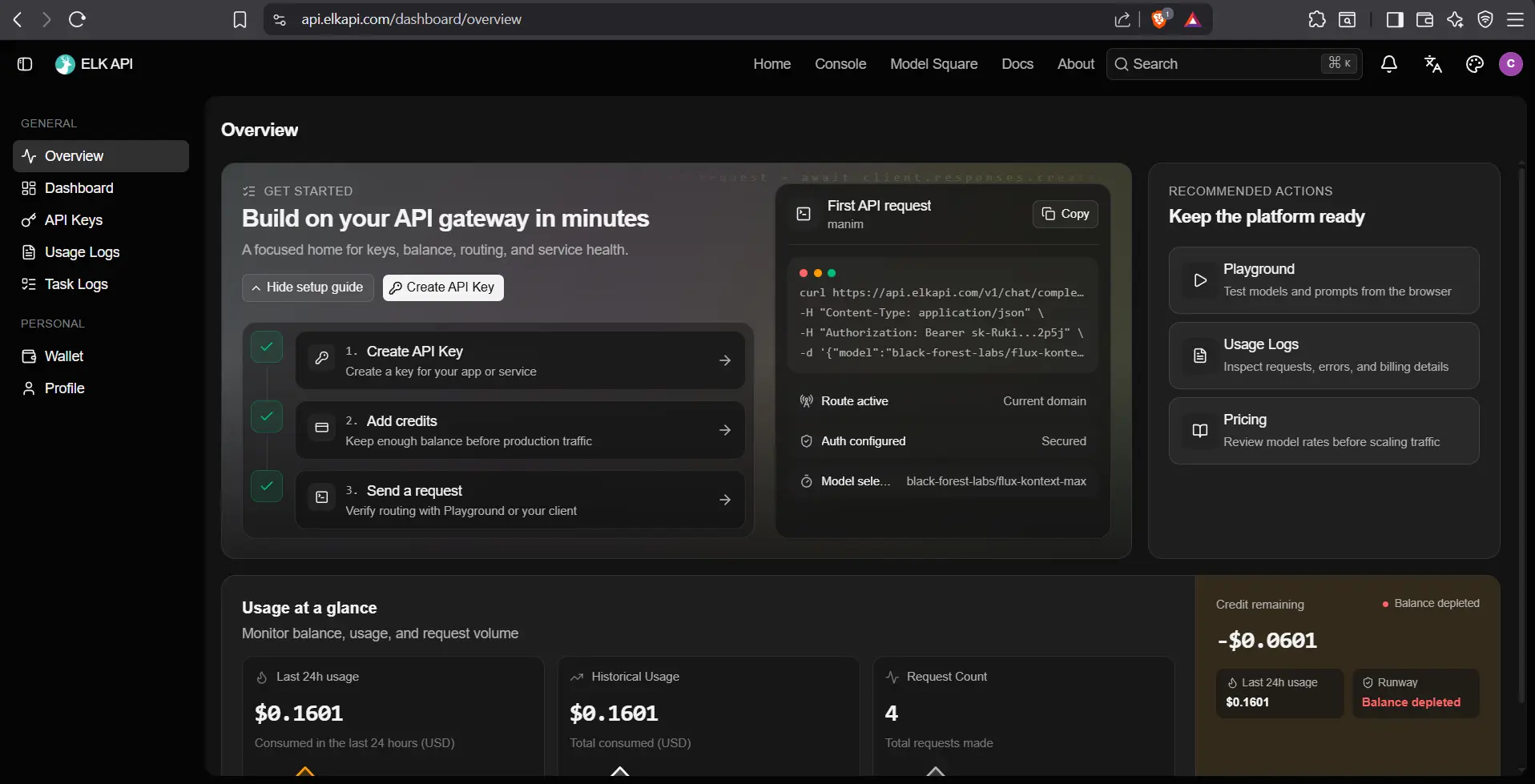The height and width of the screenshot is (784, 1535).
Task: Click the Auth configured status row
Action: click(942, 441)
